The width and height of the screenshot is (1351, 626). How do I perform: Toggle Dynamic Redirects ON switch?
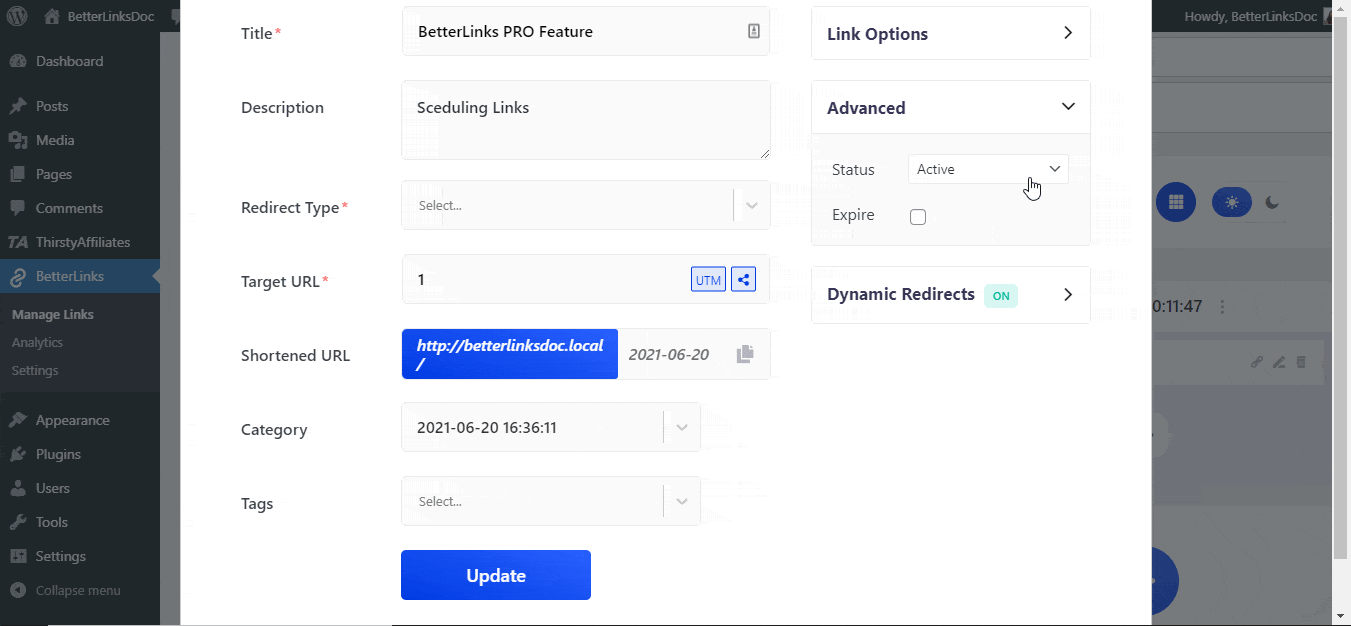[1001, 295]
